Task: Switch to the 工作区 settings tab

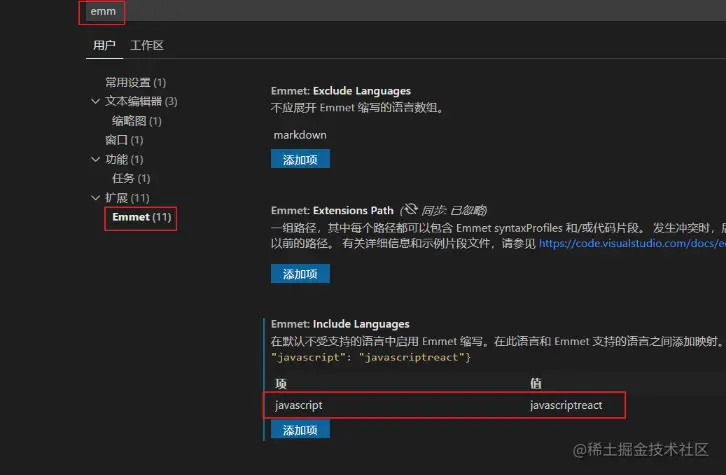Action: 147,45
